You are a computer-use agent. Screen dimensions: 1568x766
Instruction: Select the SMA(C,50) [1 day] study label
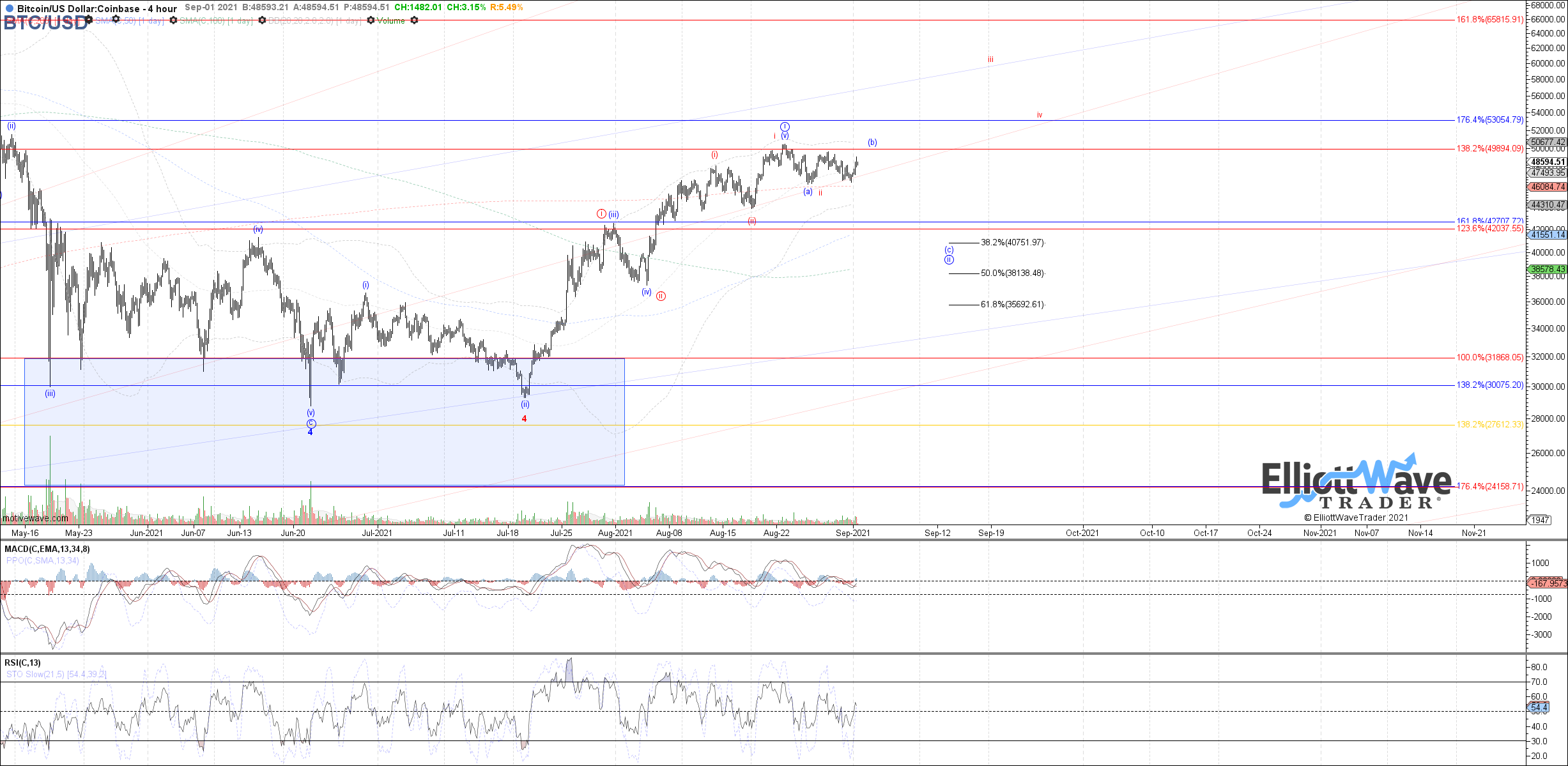(129, 21)
